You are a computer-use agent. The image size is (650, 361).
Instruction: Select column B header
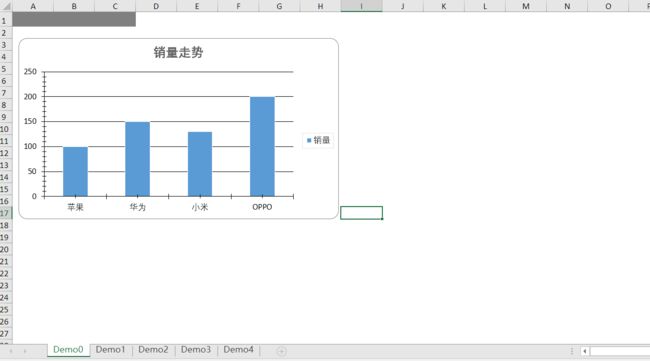pyautogui.click(x=74, y=6)
